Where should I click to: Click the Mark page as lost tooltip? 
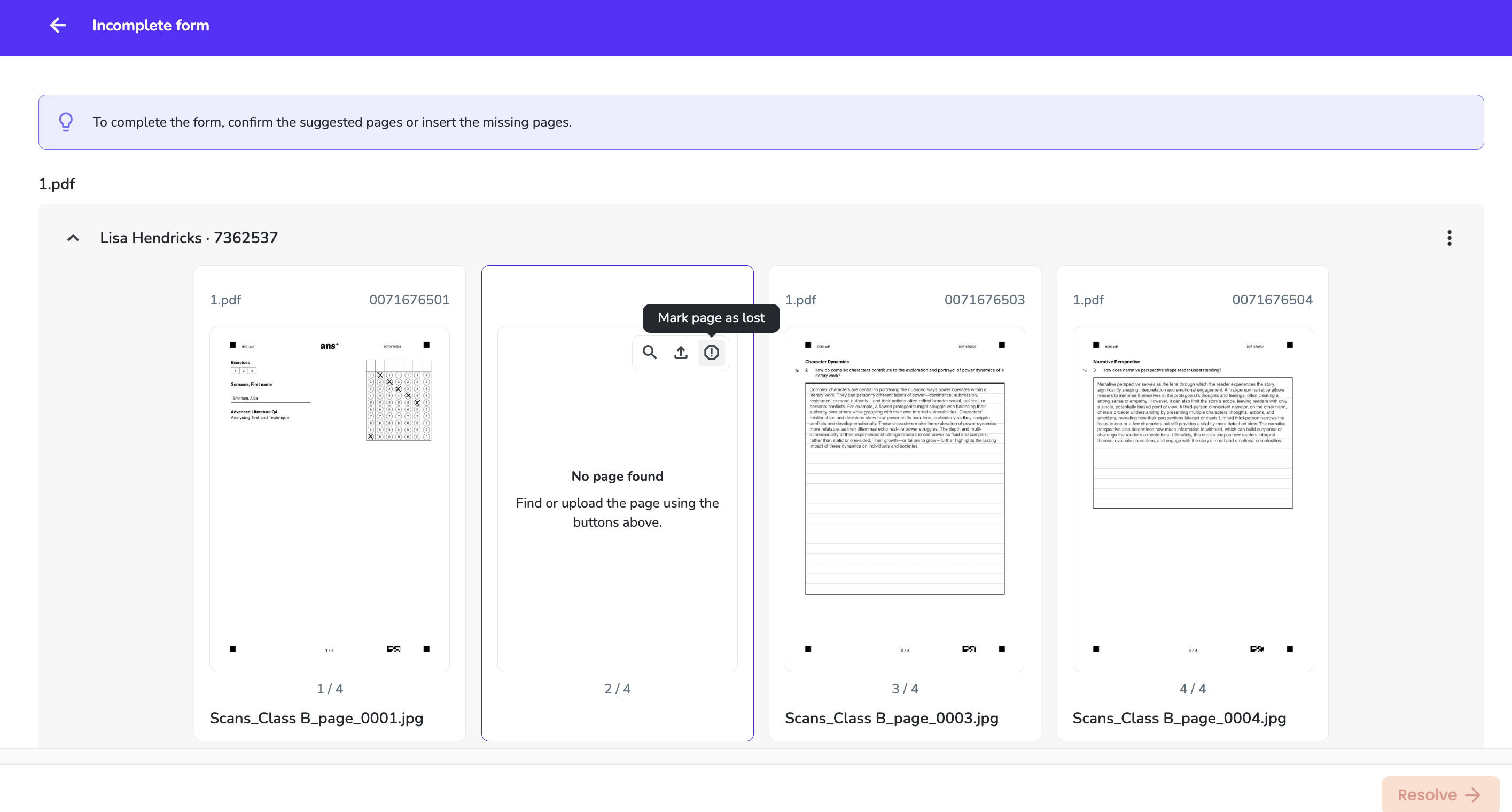(x=711, y=318)
